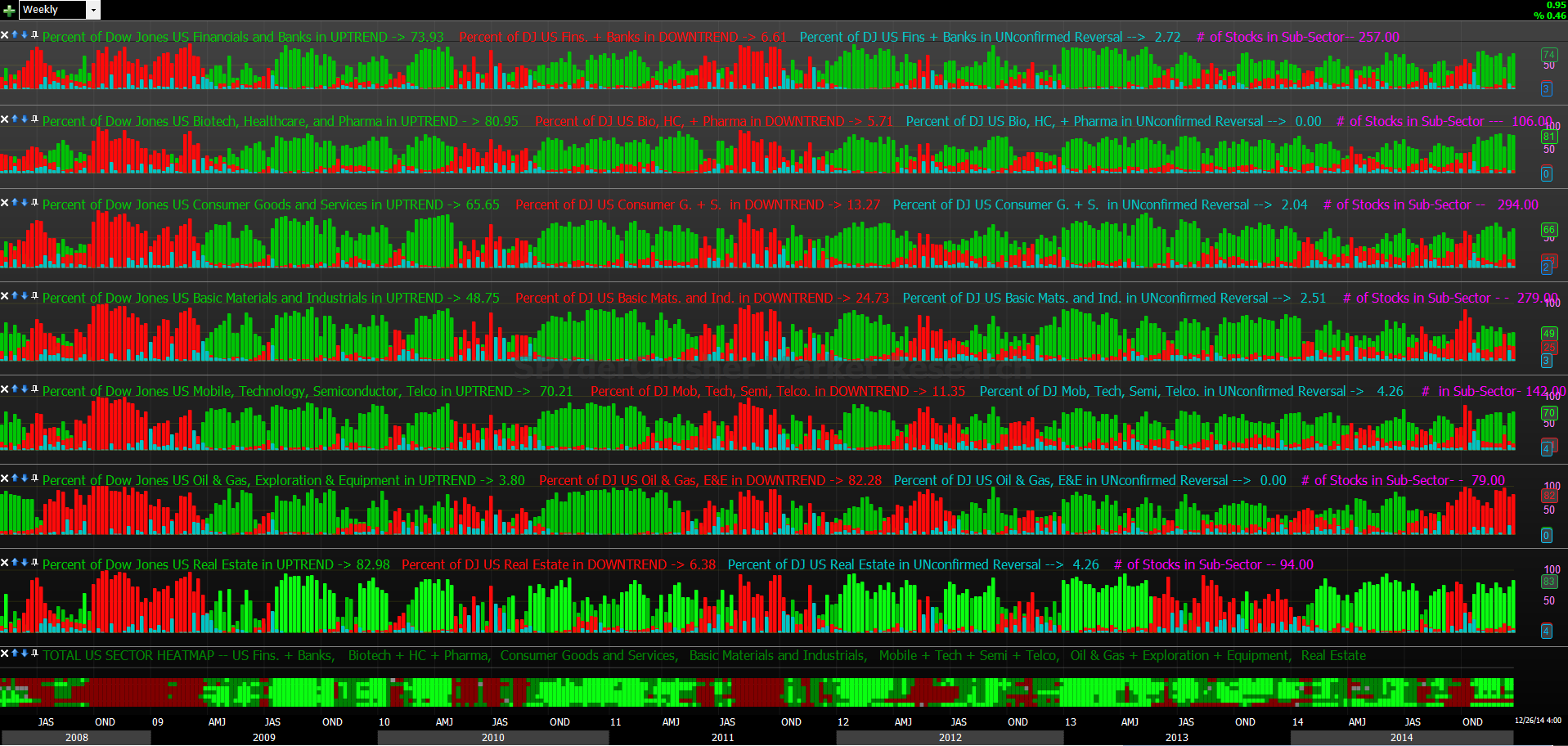
Task: Move the Oil & Gas panel down
Action: tap(25, 479)
